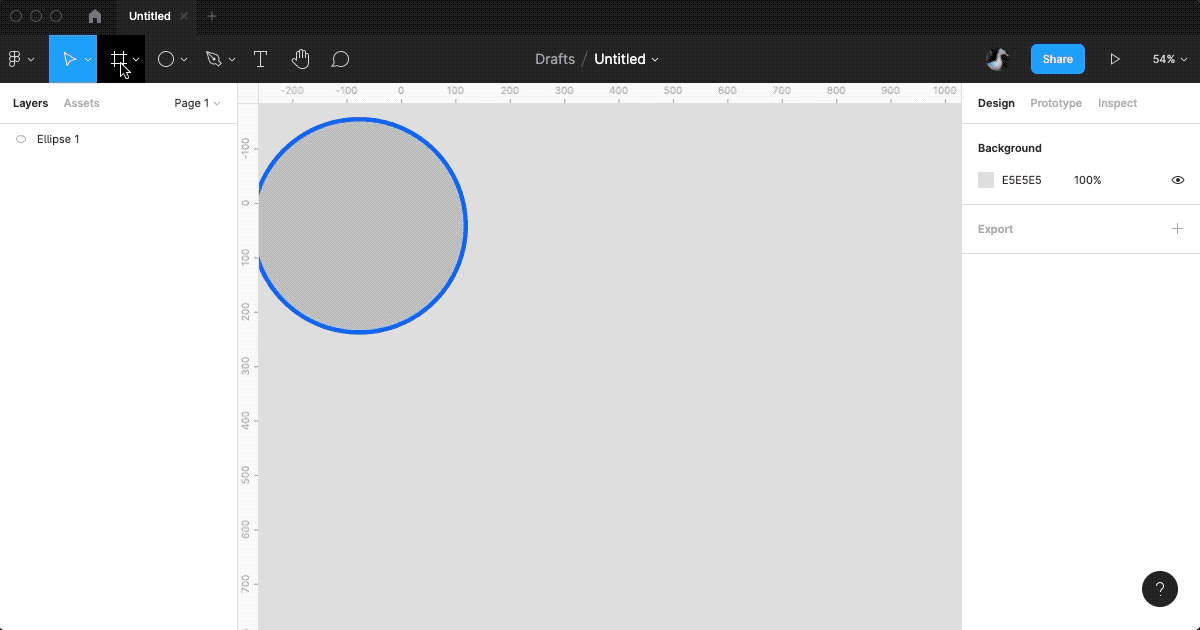Select the Ellipse shape tool
Viewport: 1200px width, 630px height.
coord(166,59)
